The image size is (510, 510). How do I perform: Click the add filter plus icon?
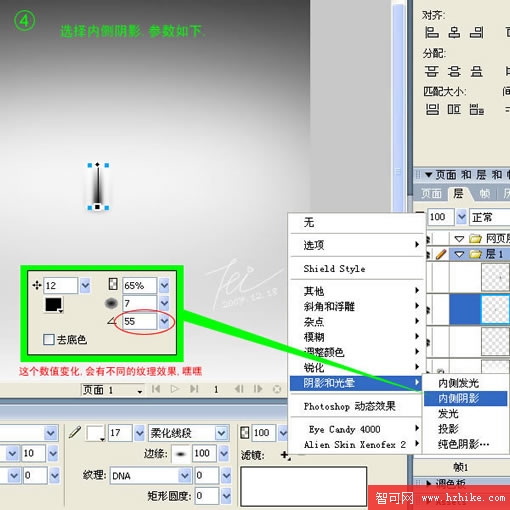[285, 455]
